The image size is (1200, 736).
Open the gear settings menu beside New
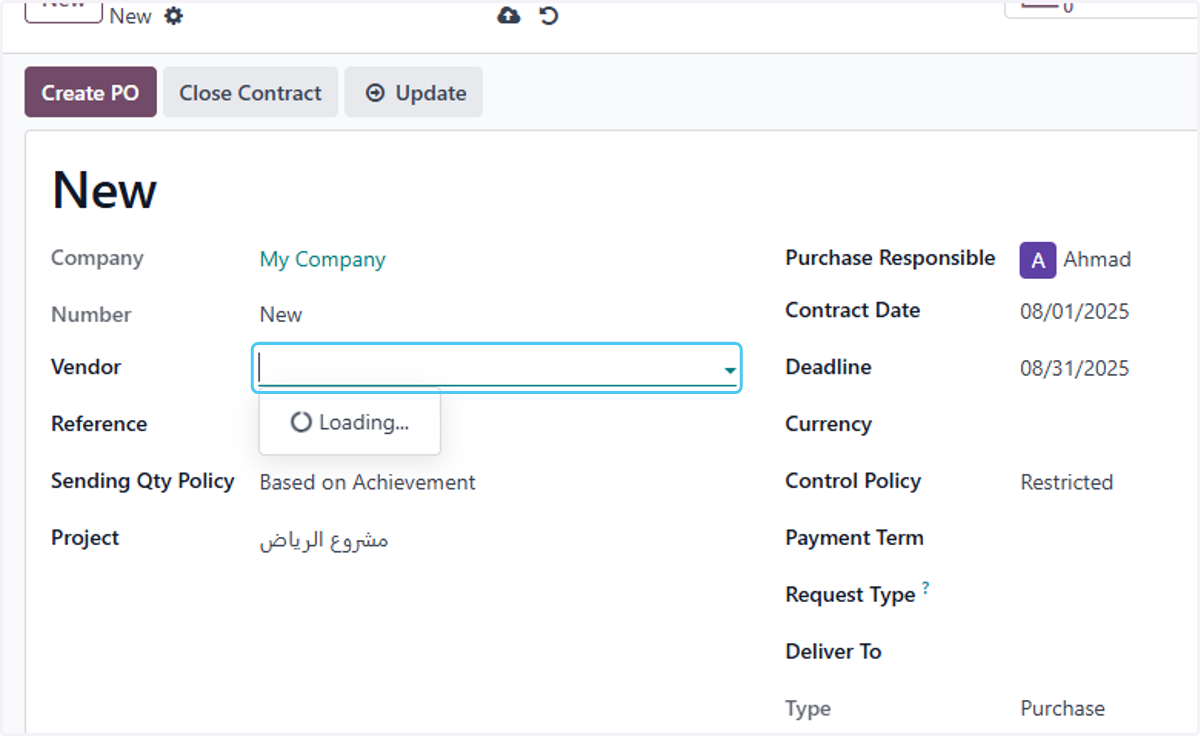coord(174,16)
